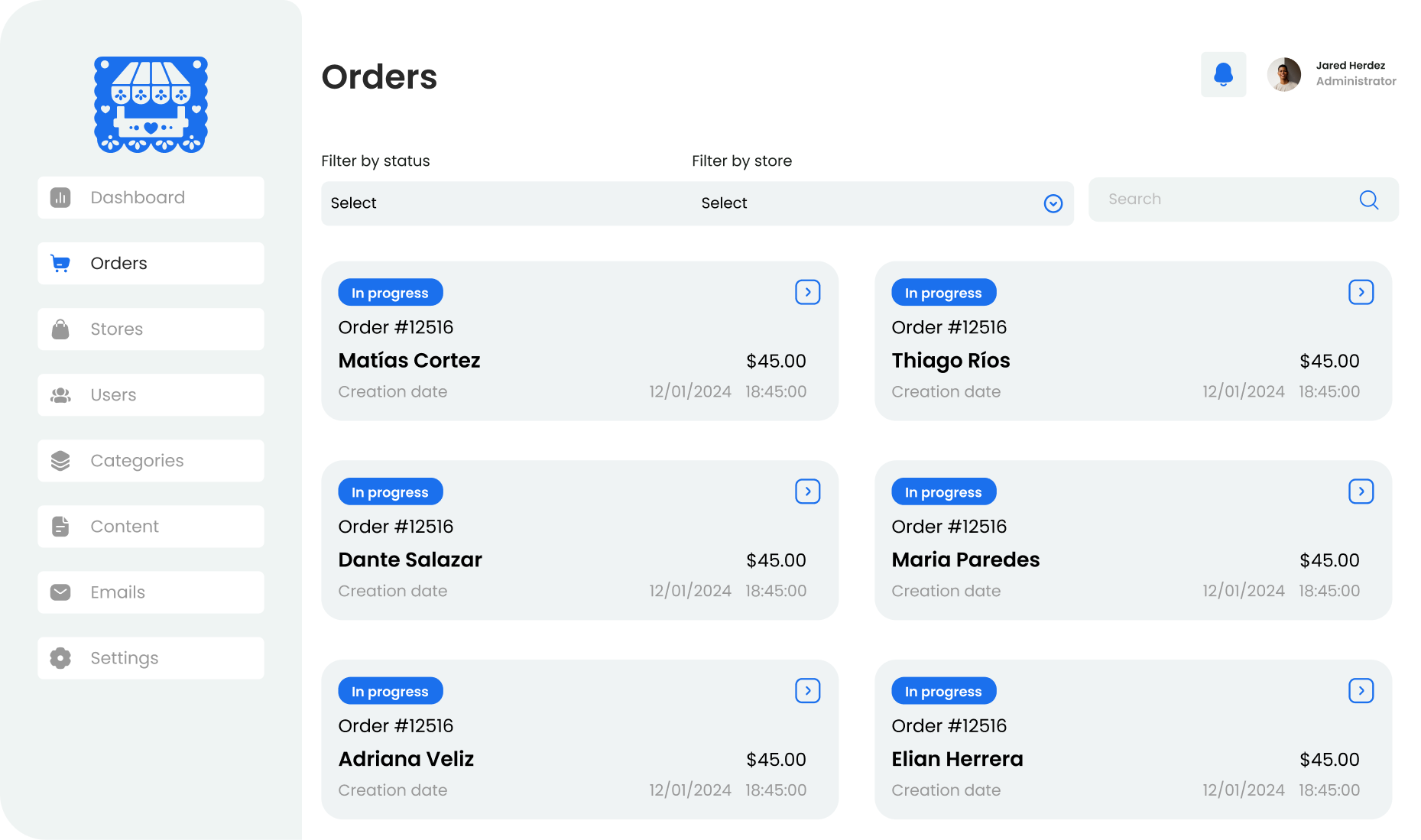Open details arrow on Matías Cortez order
The image size is (1421, 840).
click(x=807, y=291)
